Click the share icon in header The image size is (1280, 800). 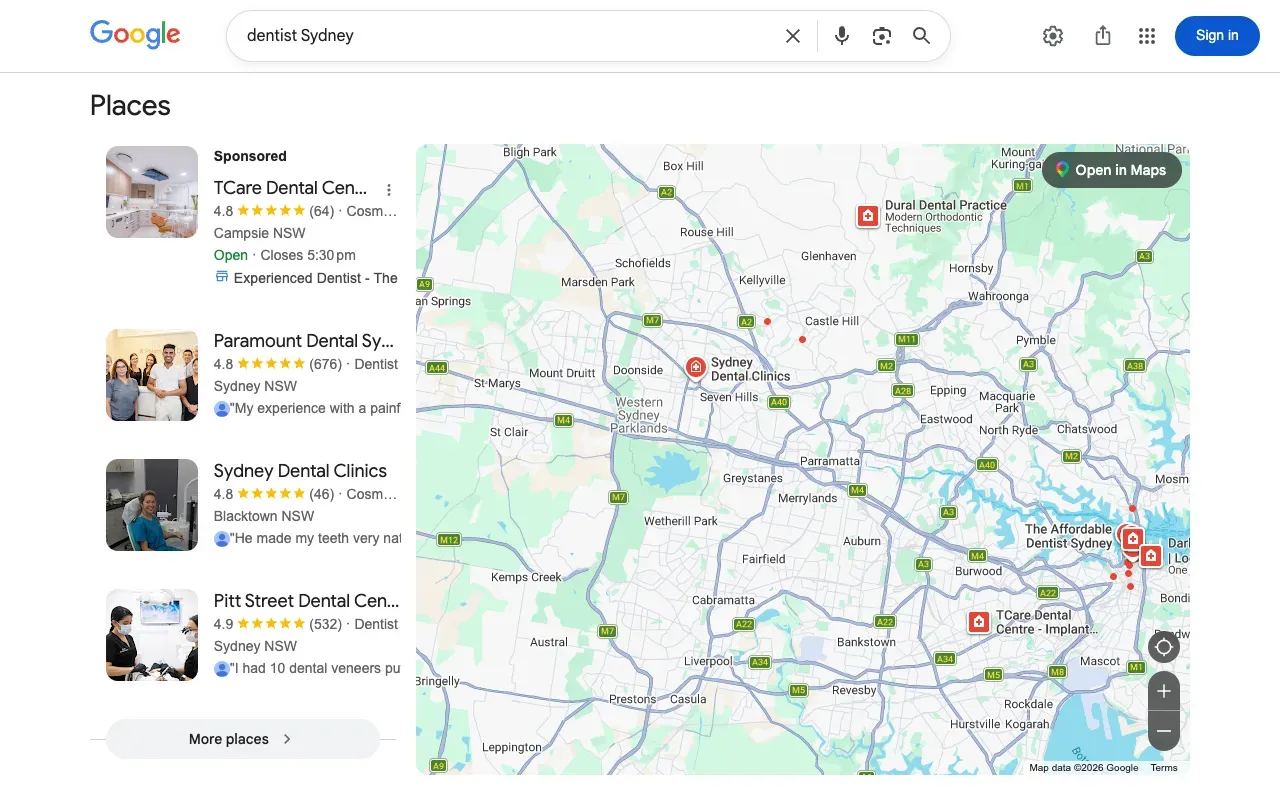(x=1103, y=36)
